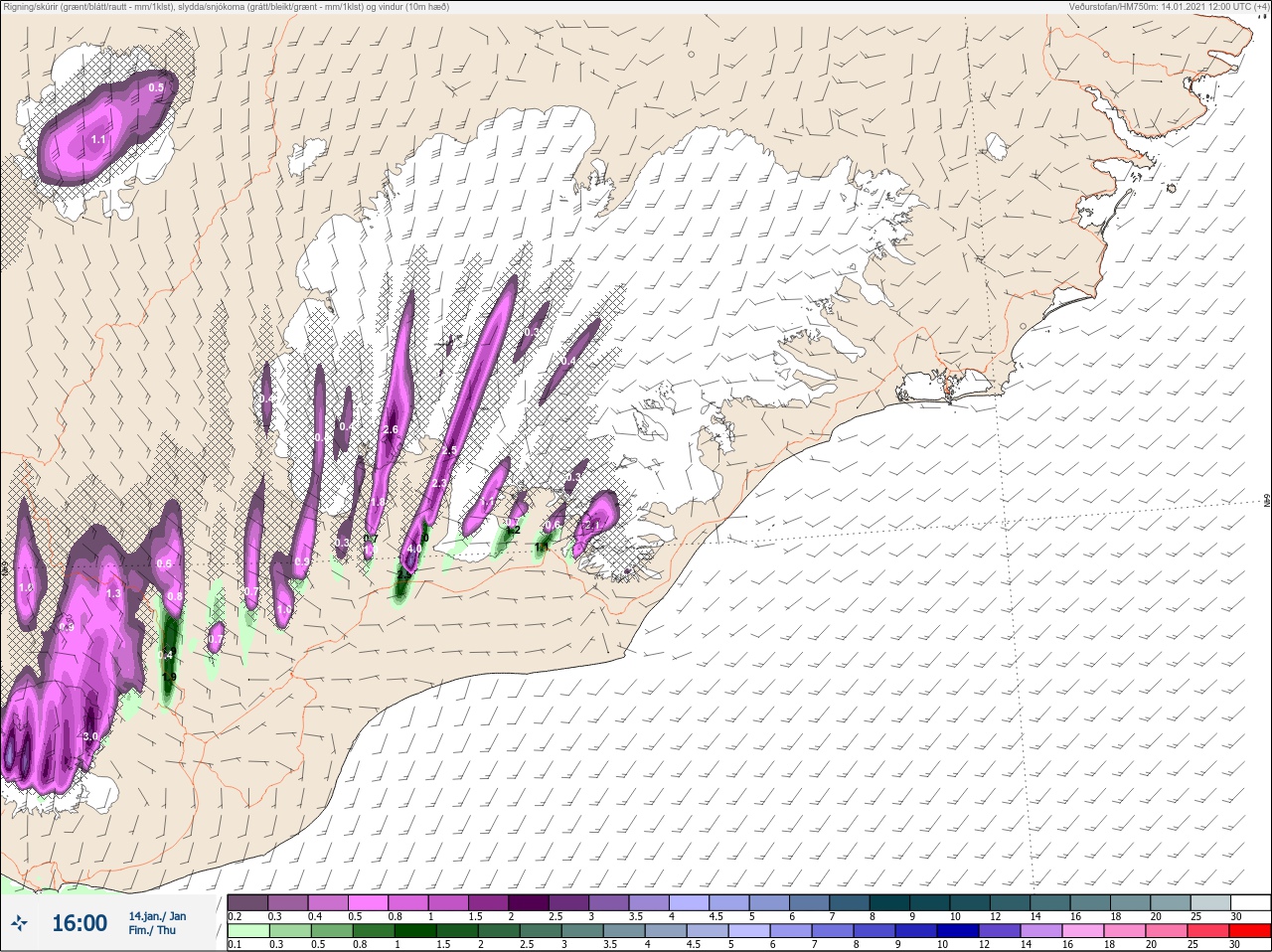Click the weekday label 'Fim./ Thu'
This screenshot has height=952, width=1272.
point(152,930)
